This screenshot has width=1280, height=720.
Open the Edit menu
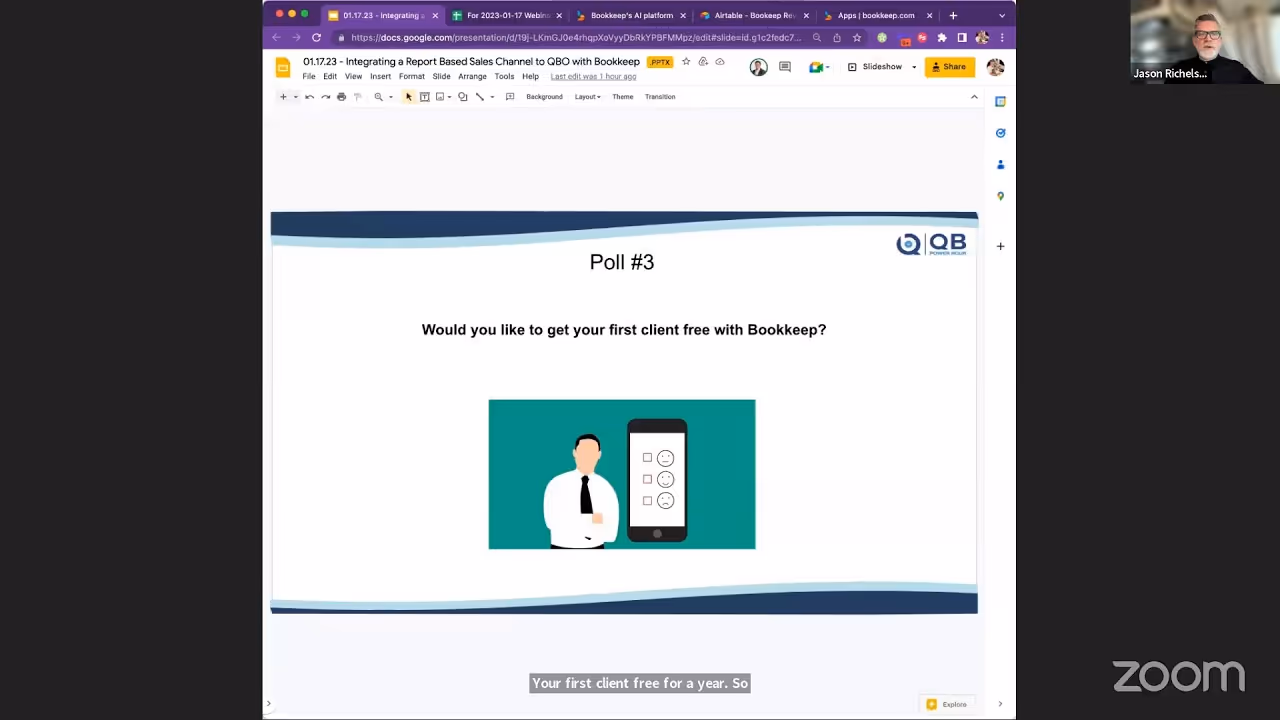coord(330,77)
